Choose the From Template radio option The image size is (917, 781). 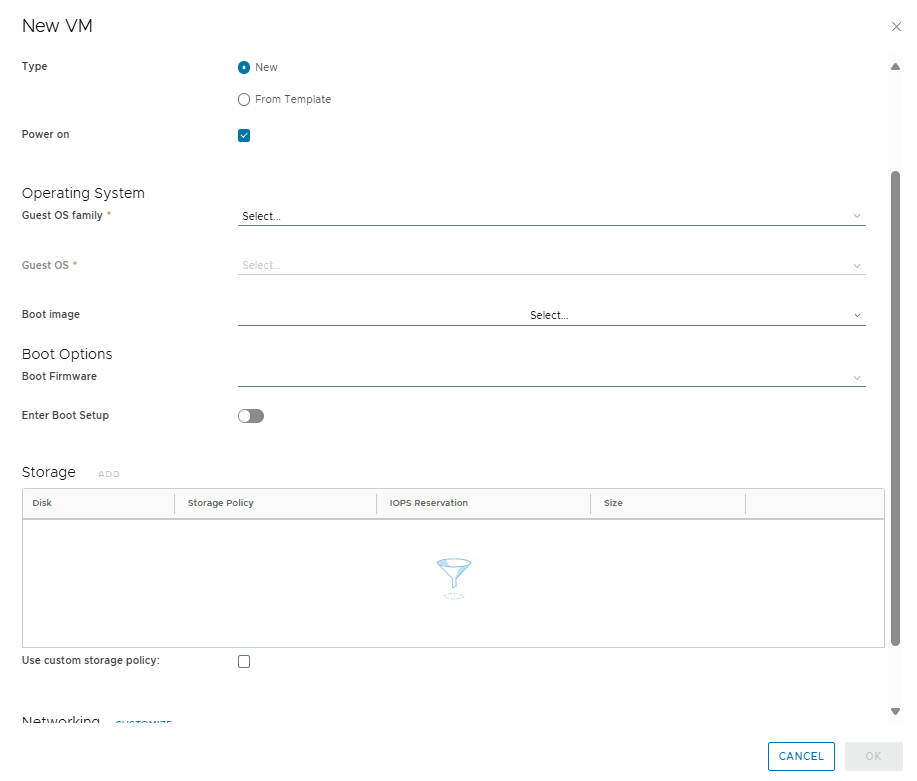244,99
